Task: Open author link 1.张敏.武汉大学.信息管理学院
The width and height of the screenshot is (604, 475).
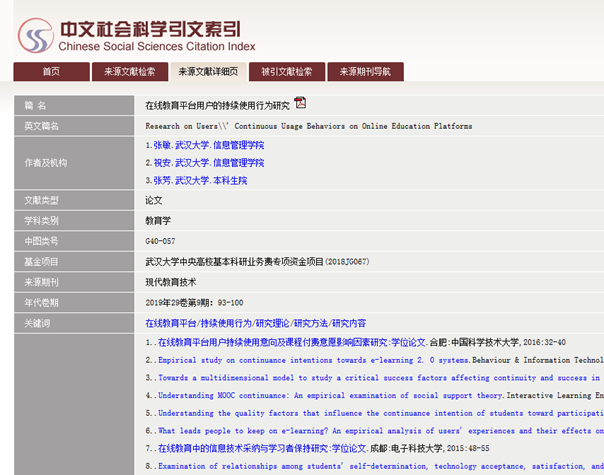Action: [x=205, y=145]
